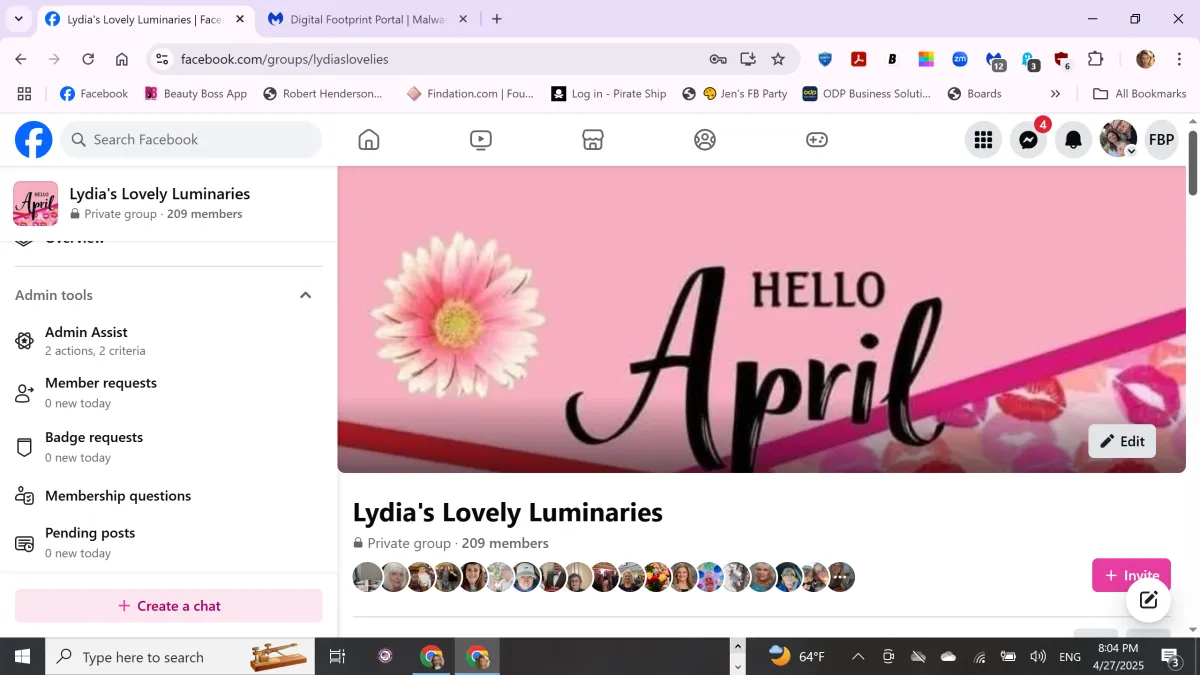Open Facebook Groups icon in top navigation
1200x675 pixels.
(705, 140)
